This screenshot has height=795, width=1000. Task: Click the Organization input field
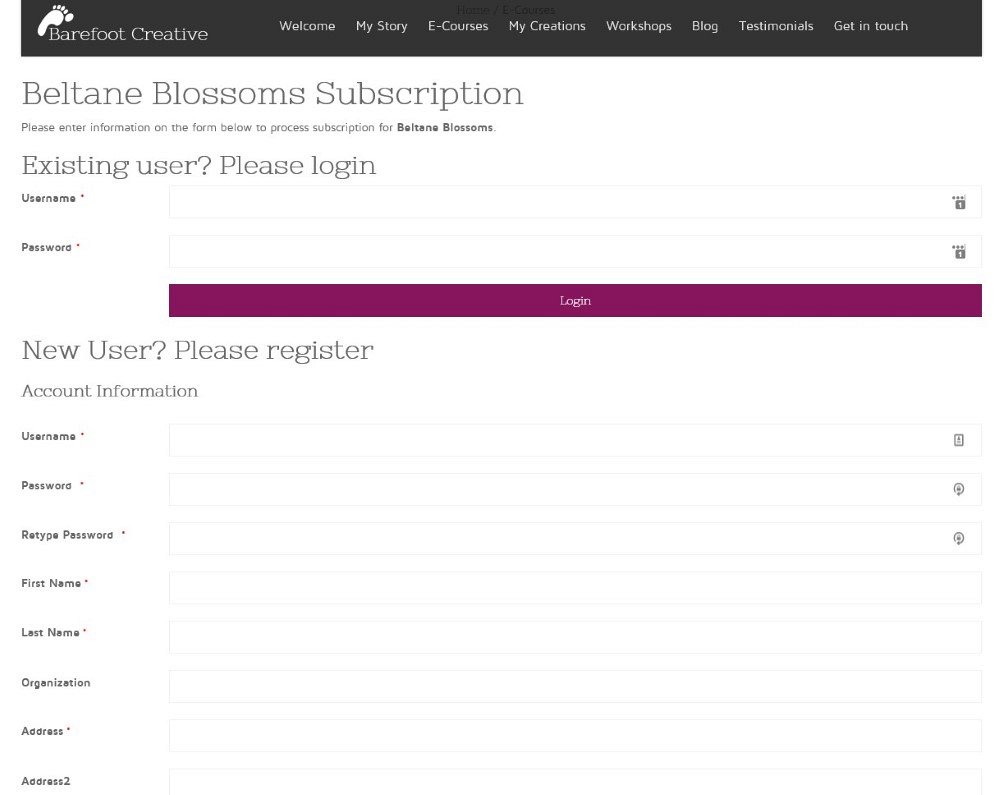click(x=575, y=685)
